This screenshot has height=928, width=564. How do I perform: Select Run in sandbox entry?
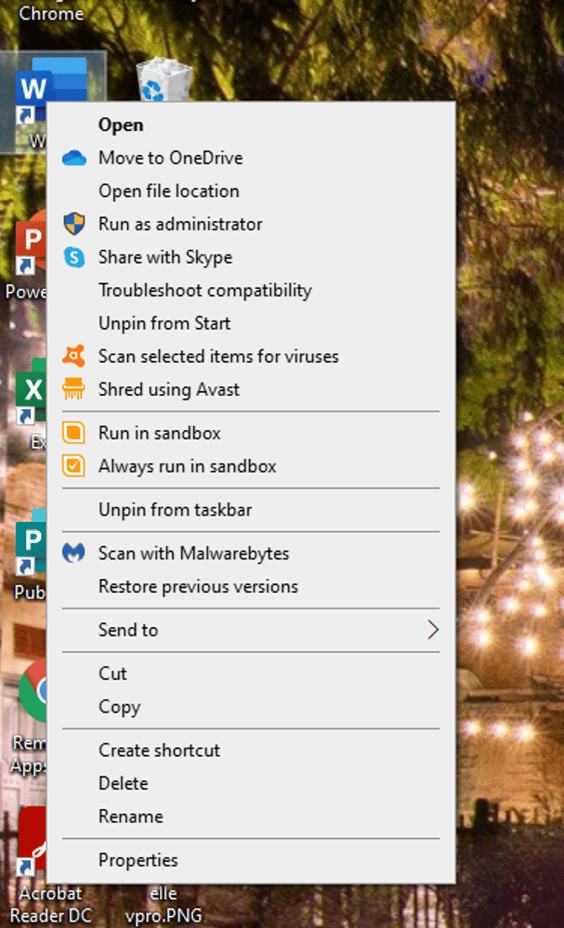click(x=251, y=433)
